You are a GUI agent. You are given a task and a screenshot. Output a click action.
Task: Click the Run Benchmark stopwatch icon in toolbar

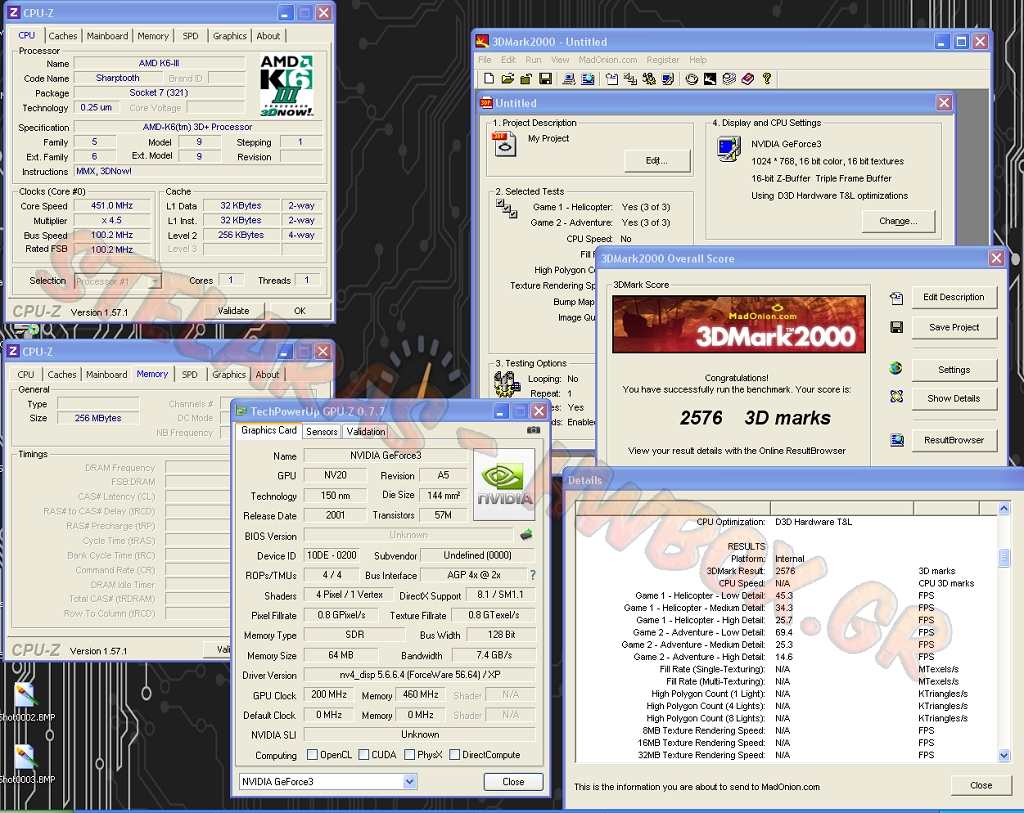[692, 79]
